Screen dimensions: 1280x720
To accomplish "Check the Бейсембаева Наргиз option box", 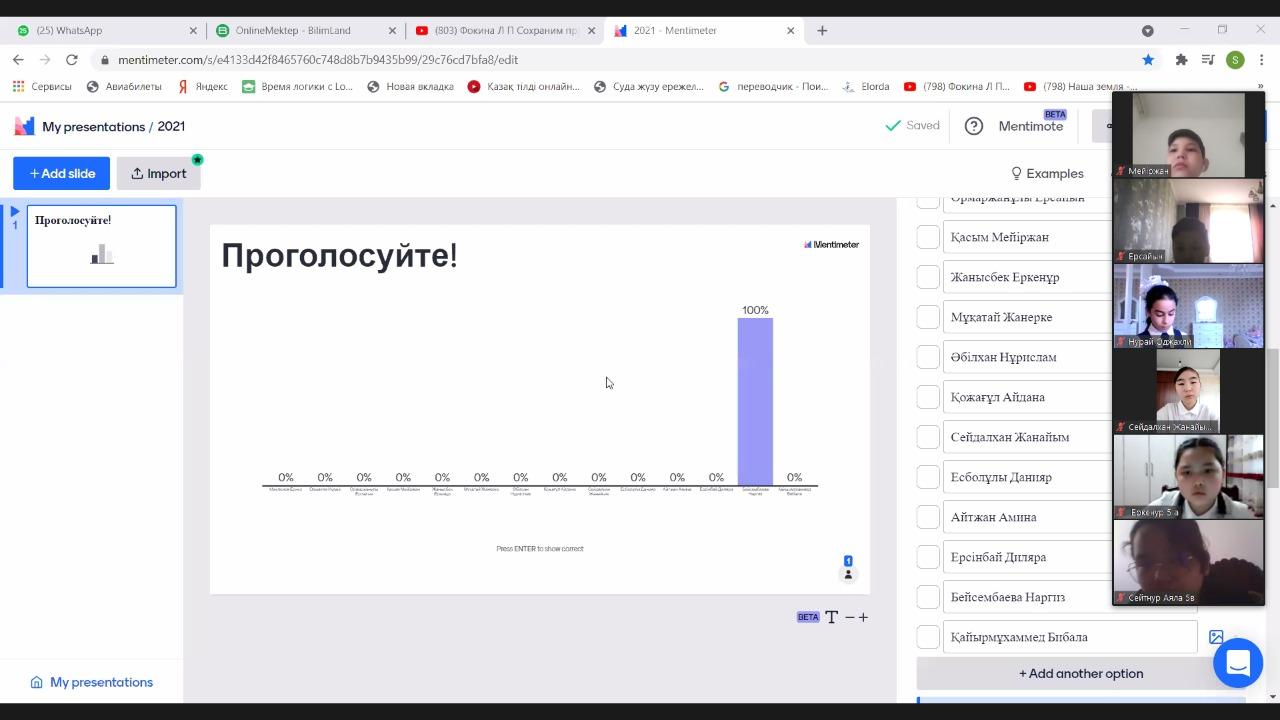I will (x=928, y=597).
